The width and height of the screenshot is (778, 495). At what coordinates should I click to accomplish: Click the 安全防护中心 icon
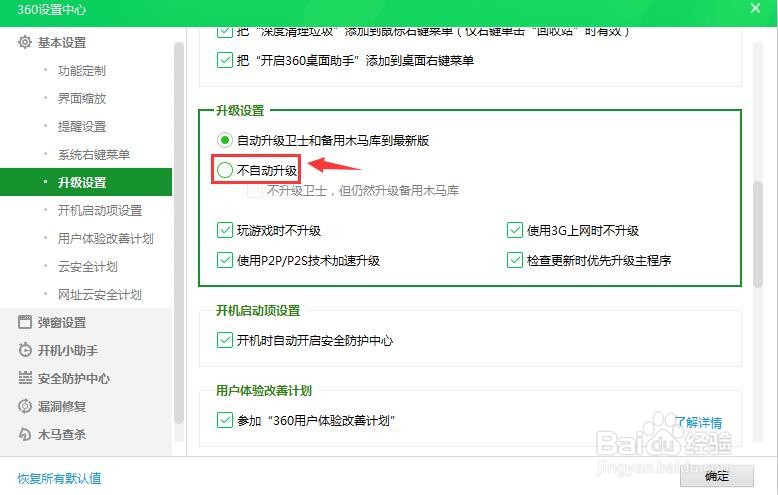pyautogui.click(x=25, y=378)
